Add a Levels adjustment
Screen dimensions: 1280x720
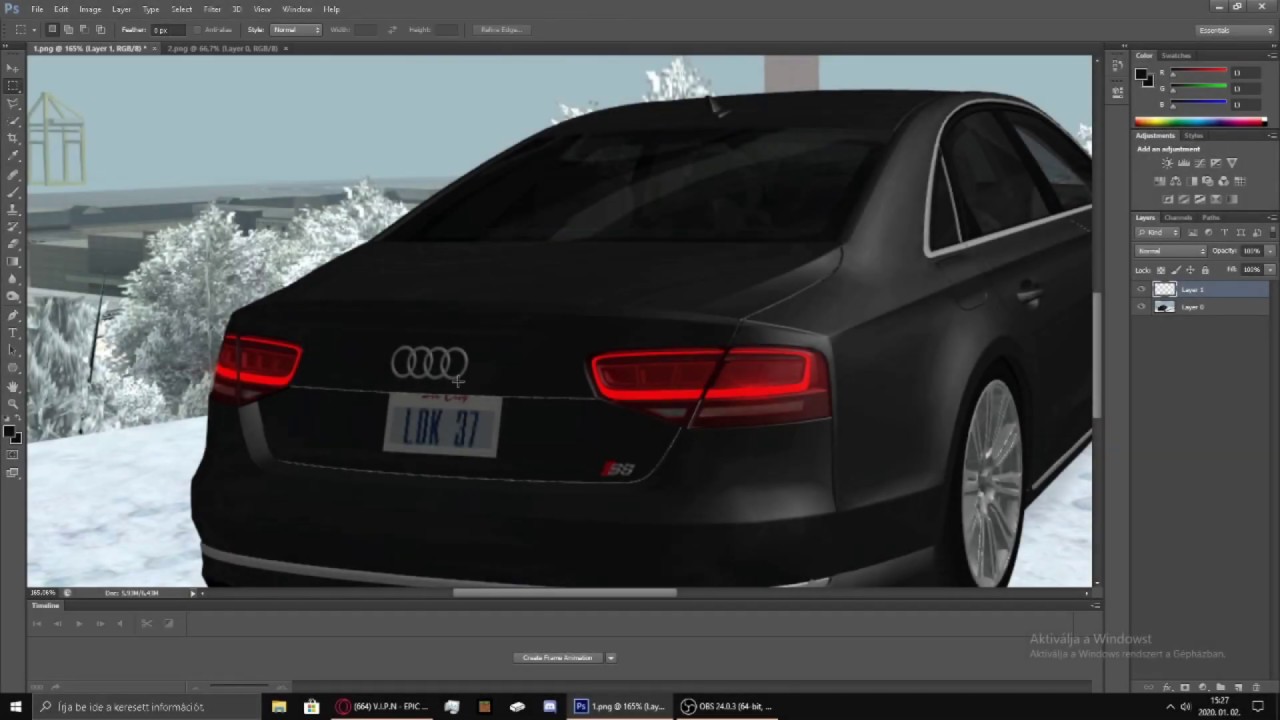pyautogui.click(x=1184, y=163)
